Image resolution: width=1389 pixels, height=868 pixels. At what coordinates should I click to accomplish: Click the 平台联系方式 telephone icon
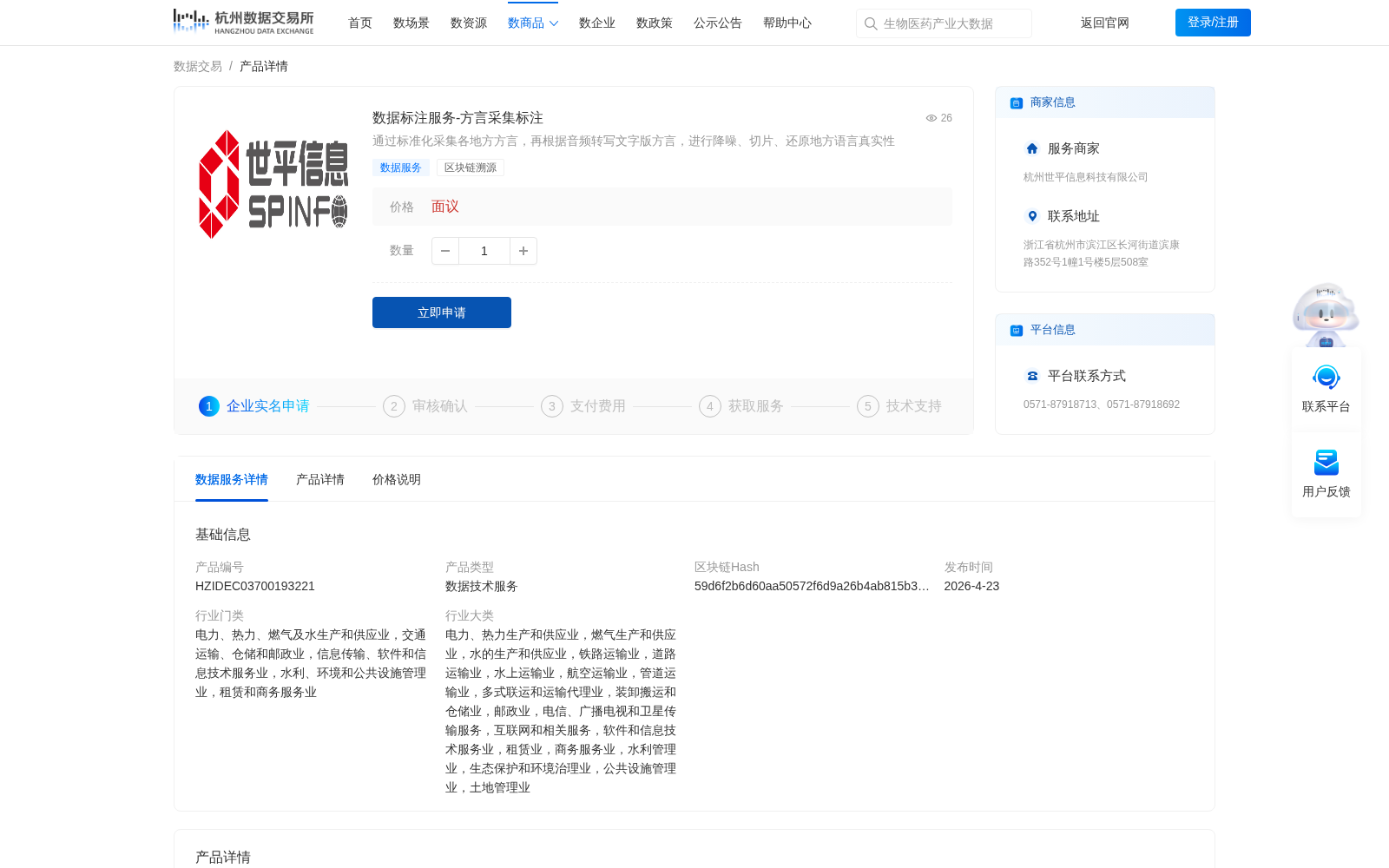click(1032, 376)
